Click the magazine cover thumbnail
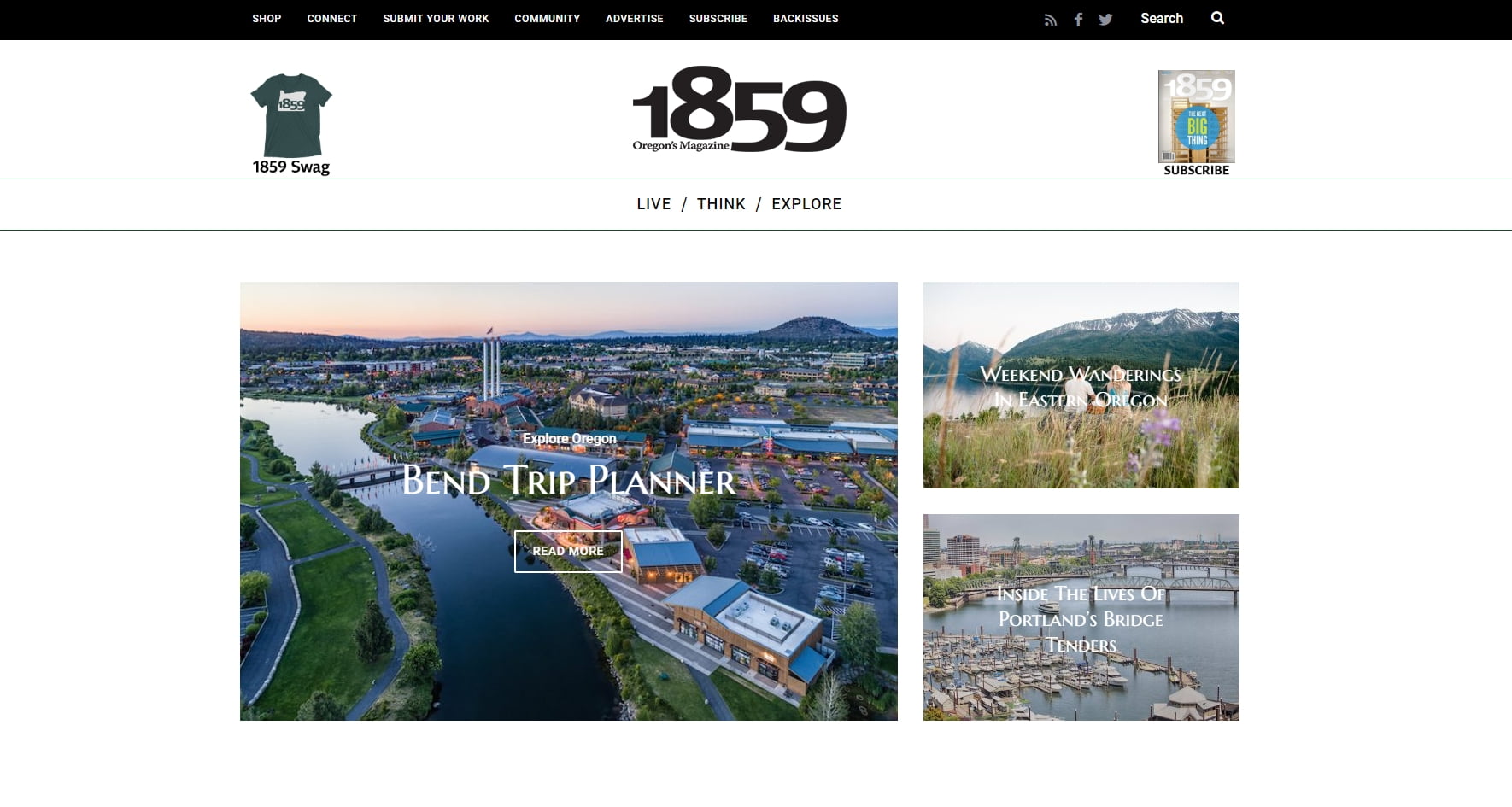The width and height of the screenshot is (1512, 807). click(1196, 116)
